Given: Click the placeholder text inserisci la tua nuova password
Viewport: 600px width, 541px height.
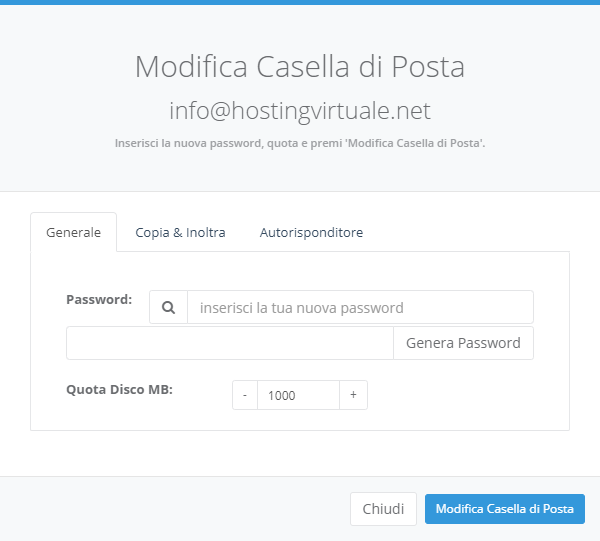Looking at the screenshot, I should (302, 308).
